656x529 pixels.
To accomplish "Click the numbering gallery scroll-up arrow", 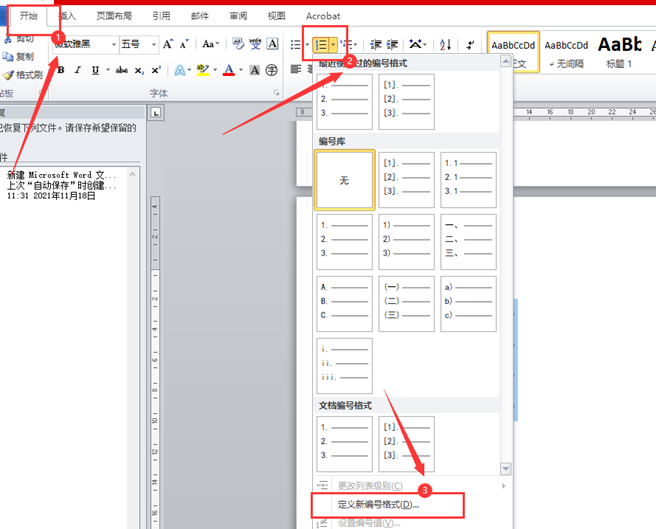I will click(505, 62).
